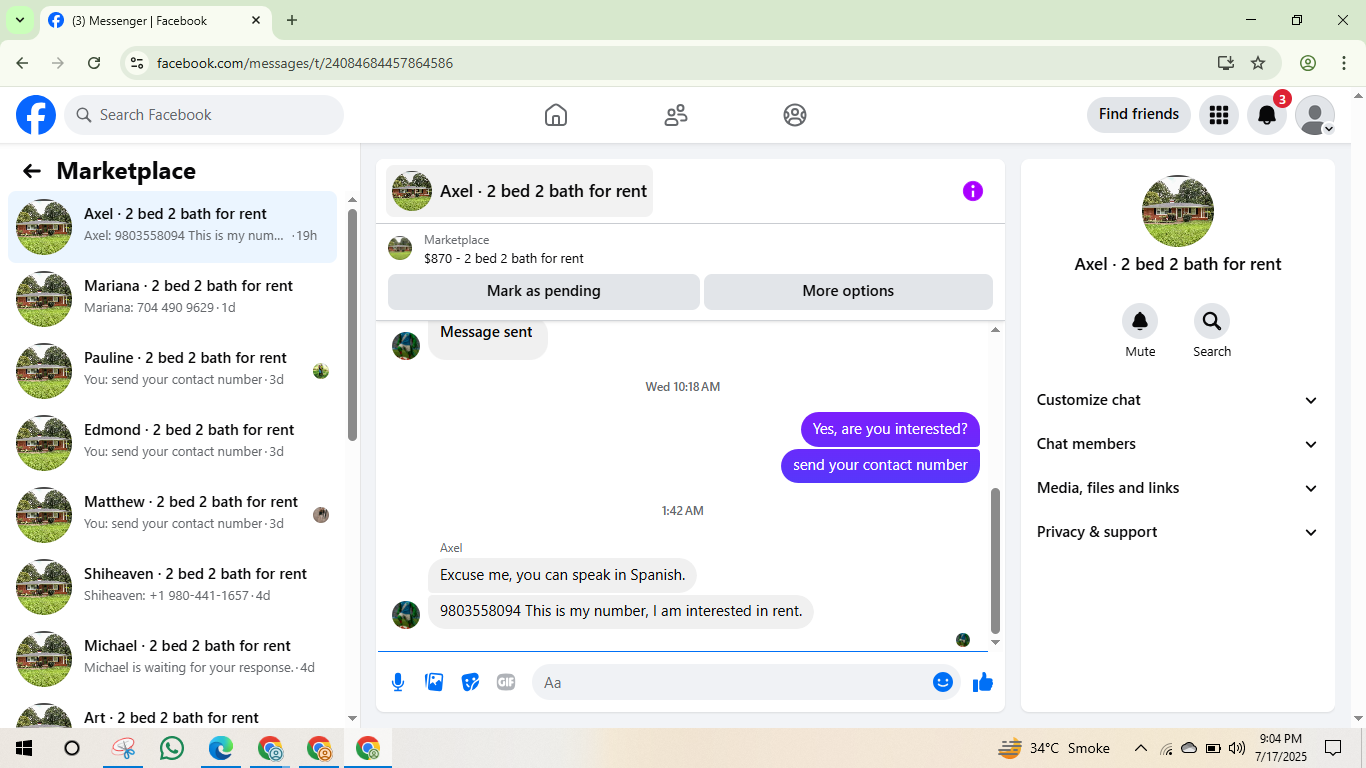The width and height of the screenshot is (1366, 768).
Task: Click the conversation list scrollbar
Action: click(352, 325)
